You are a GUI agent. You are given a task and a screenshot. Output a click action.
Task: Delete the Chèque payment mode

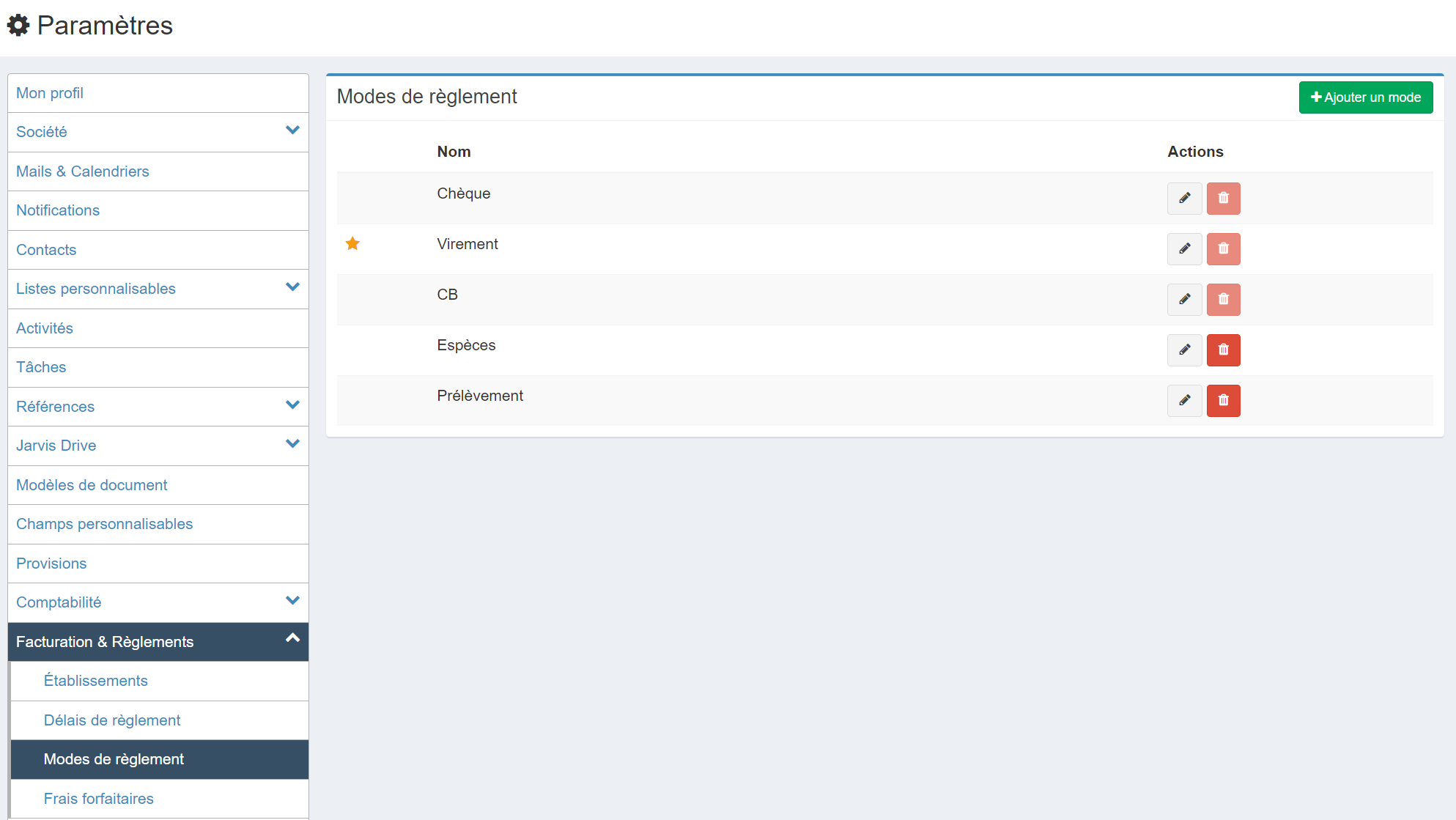click(1223, 199)
